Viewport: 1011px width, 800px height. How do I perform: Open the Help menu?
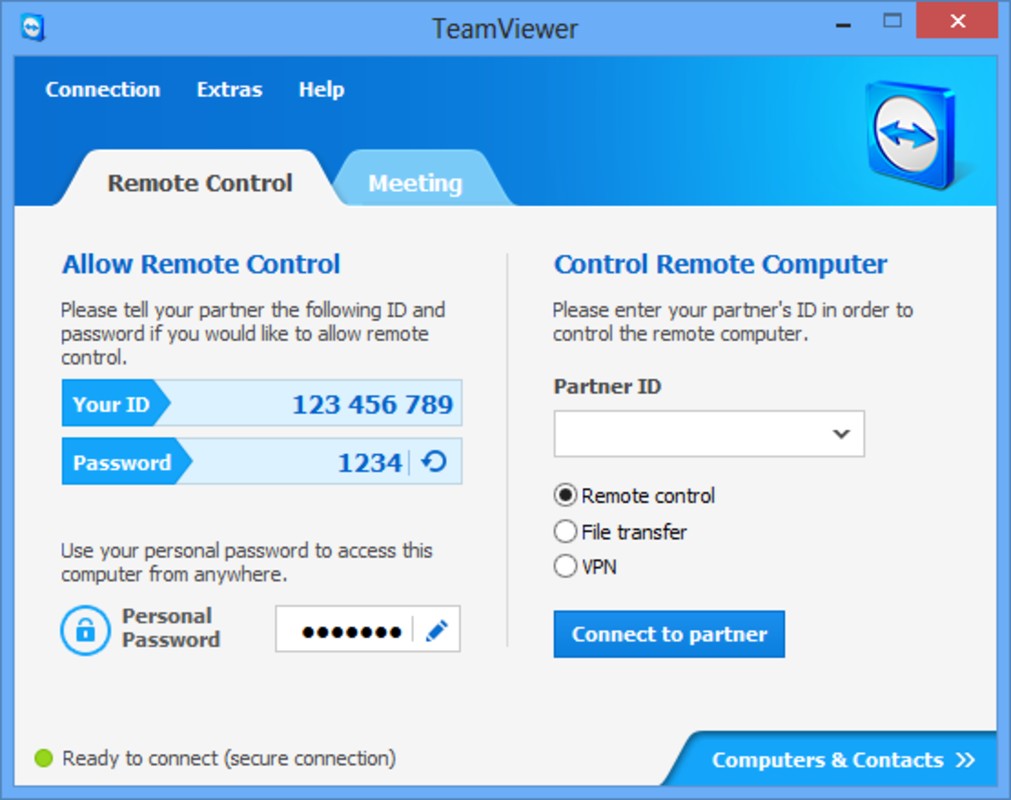click(x=321, y=89)
